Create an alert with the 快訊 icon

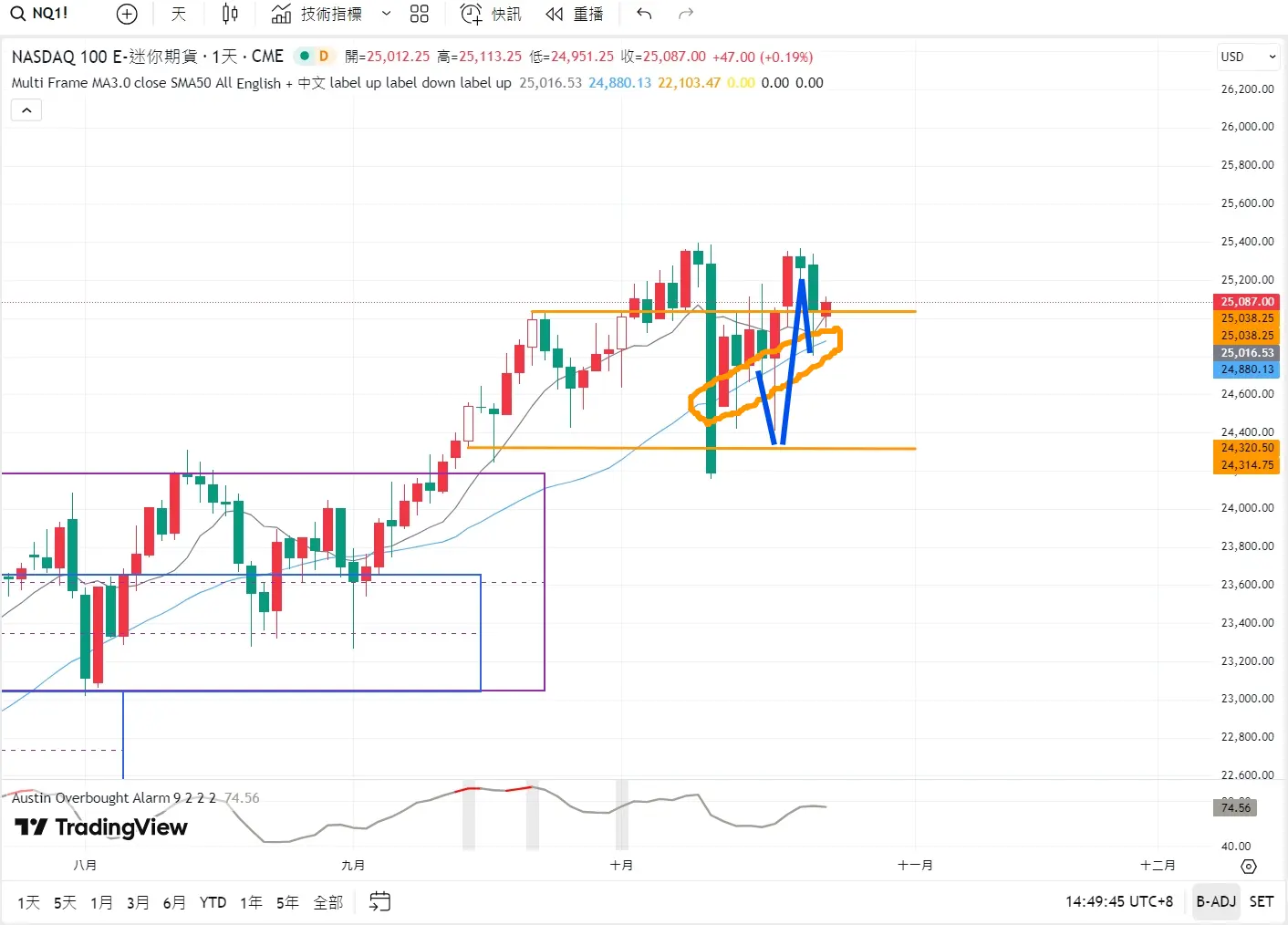coord(491,14)
